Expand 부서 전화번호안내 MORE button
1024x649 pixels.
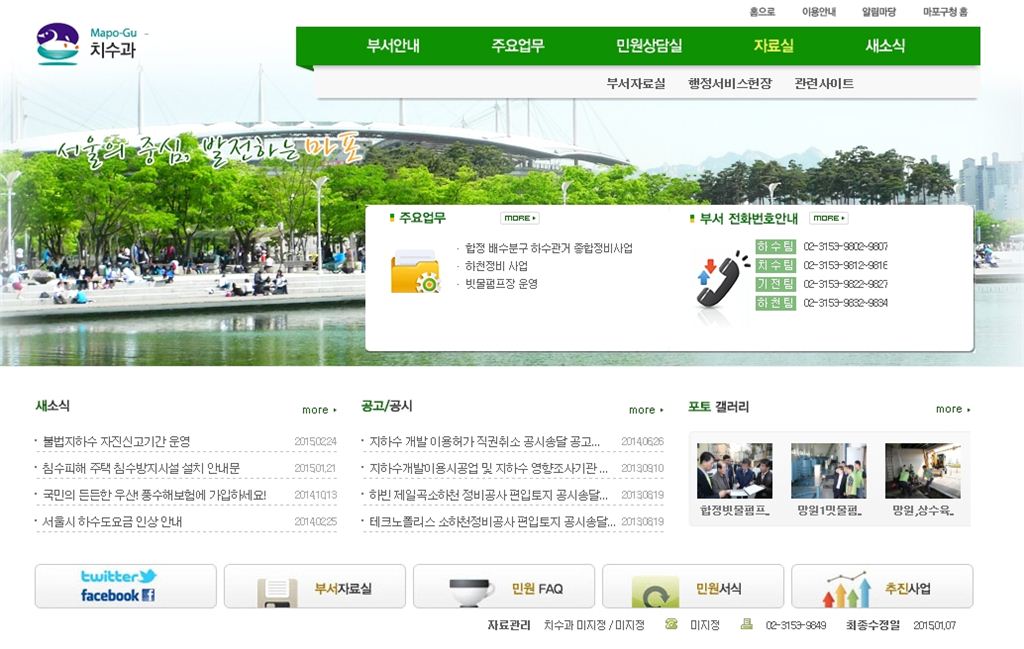tap(828, 218)
